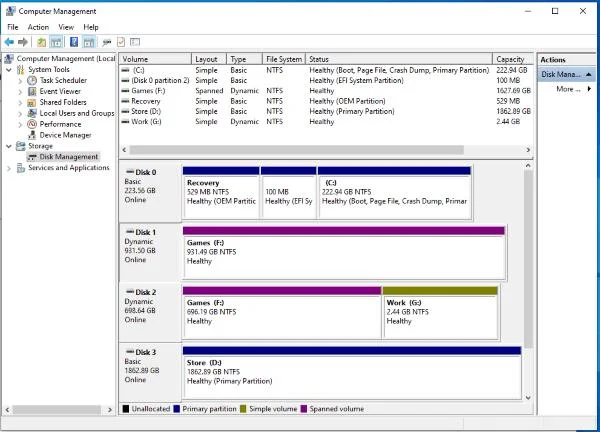This screenshot has height=432, width=600.
Task: Open the Help toolbar icon
Action: [x=74, y=42]
